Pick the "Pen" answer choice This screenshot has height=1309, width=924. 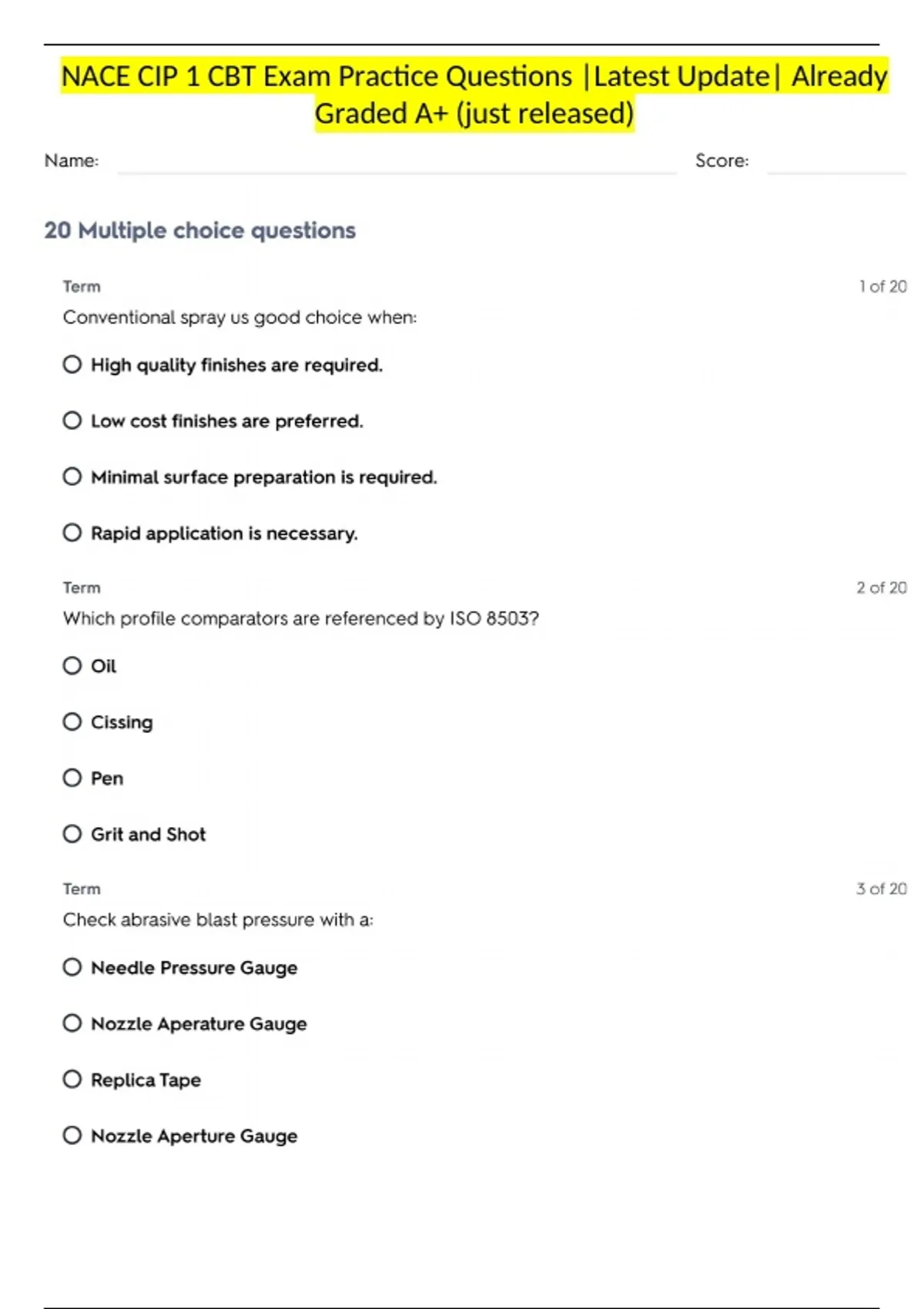click(x=72, y=778)
